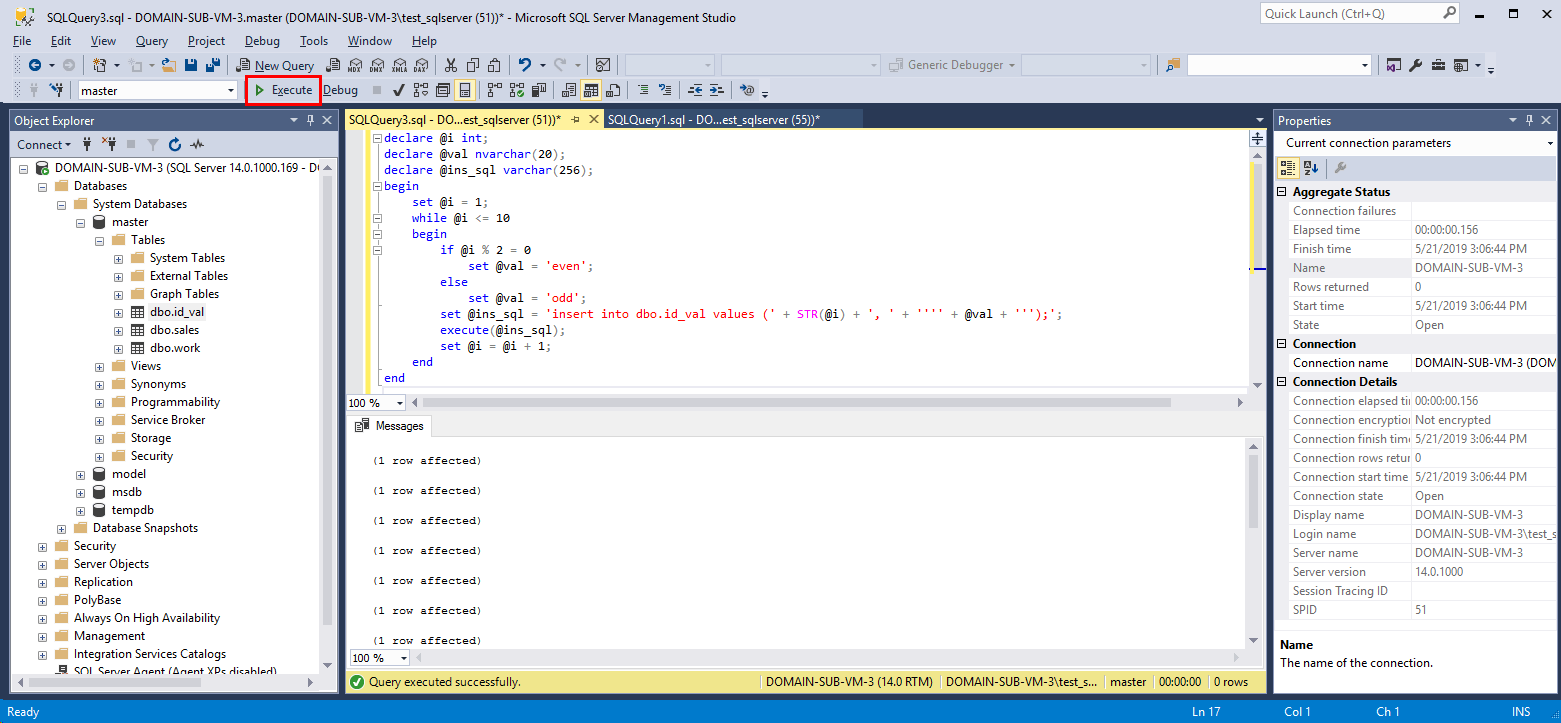Toggle Results to Text mode
This screenshot has width=1561, height=723.
569,90
